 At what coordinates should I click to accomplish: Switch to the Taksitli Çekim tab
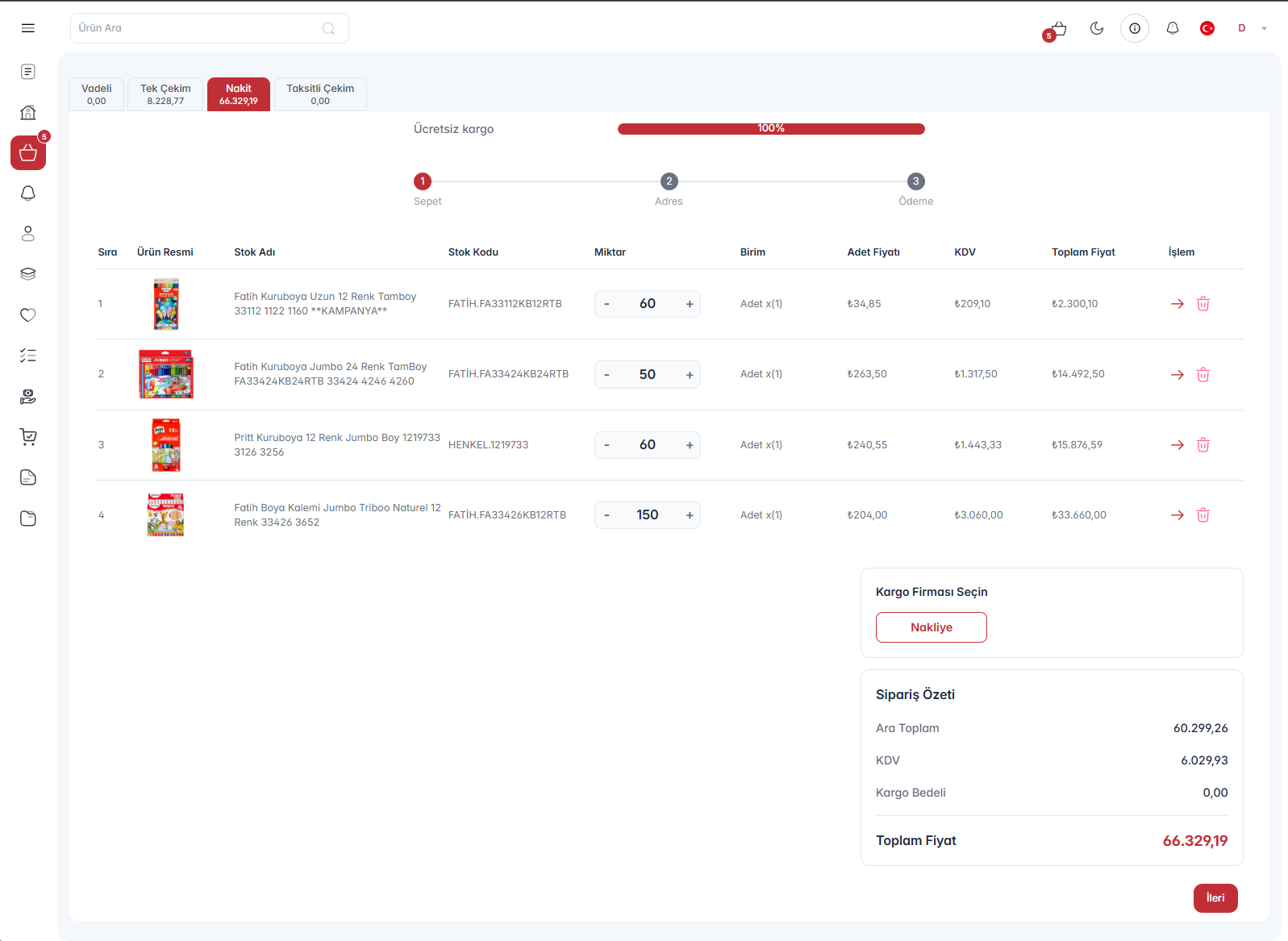320,94
